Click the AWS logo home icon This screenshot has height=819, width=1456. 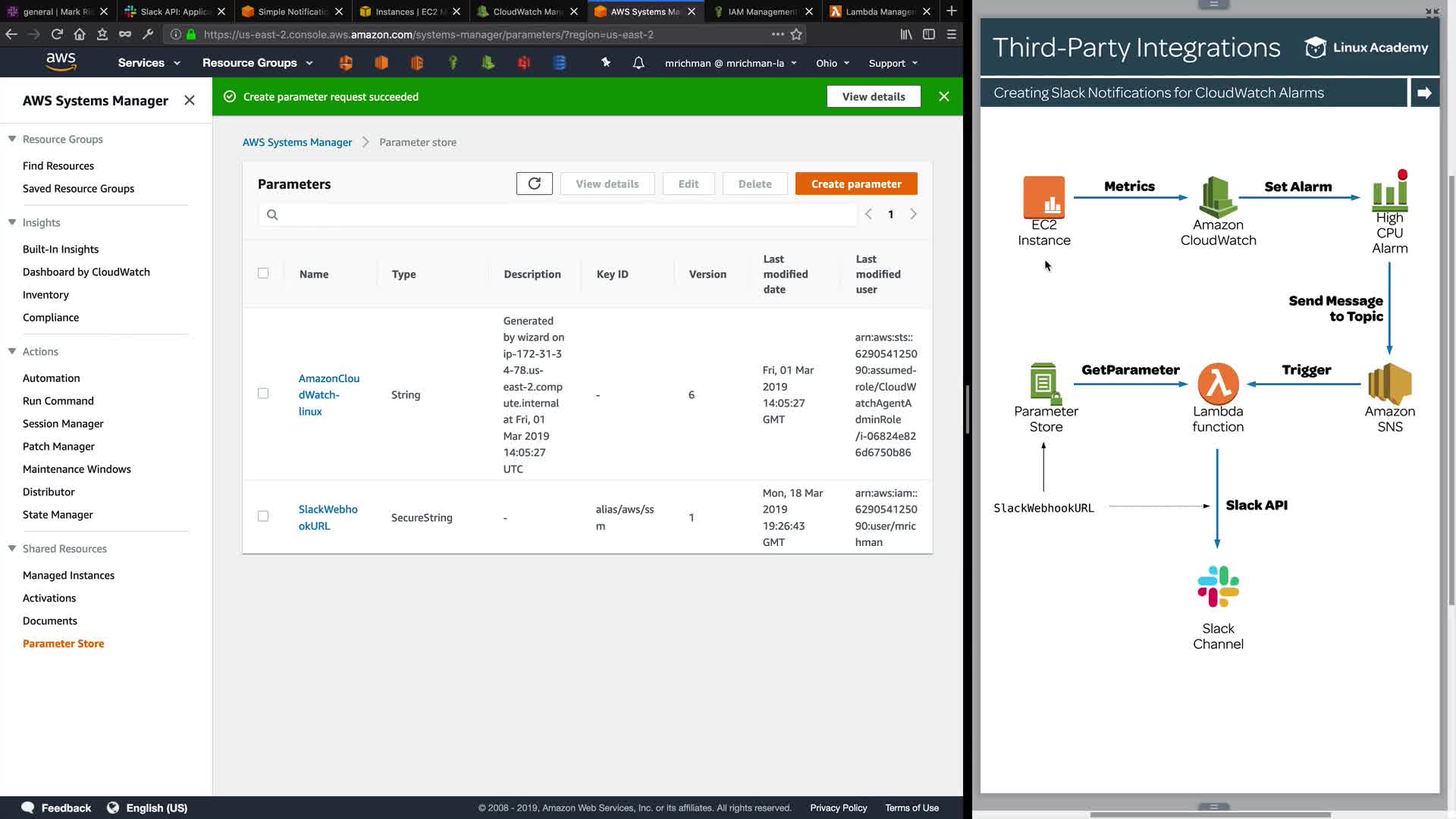click(61, 62)
